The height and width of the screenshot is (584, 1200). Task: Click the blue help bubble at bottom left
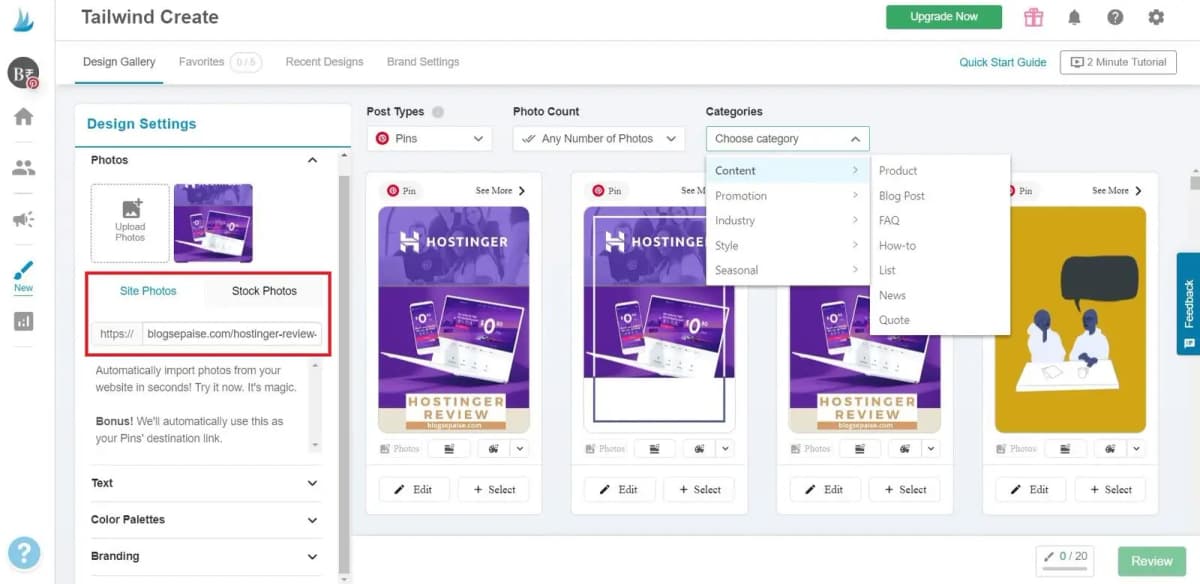click(x=24, y=553)
